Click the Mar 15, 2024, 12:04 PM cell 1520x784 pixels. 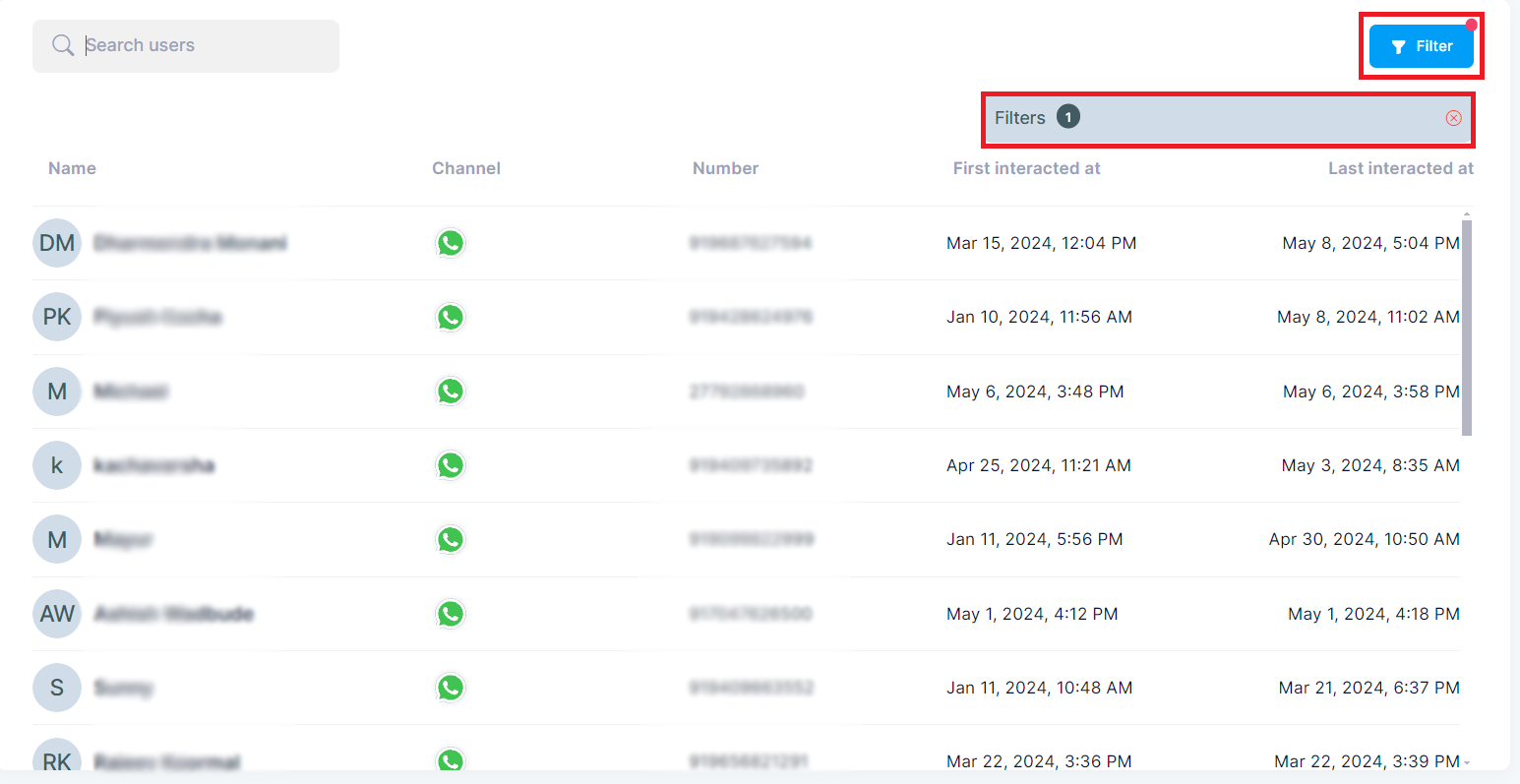pyautogui.click(x=1041, y=243)
